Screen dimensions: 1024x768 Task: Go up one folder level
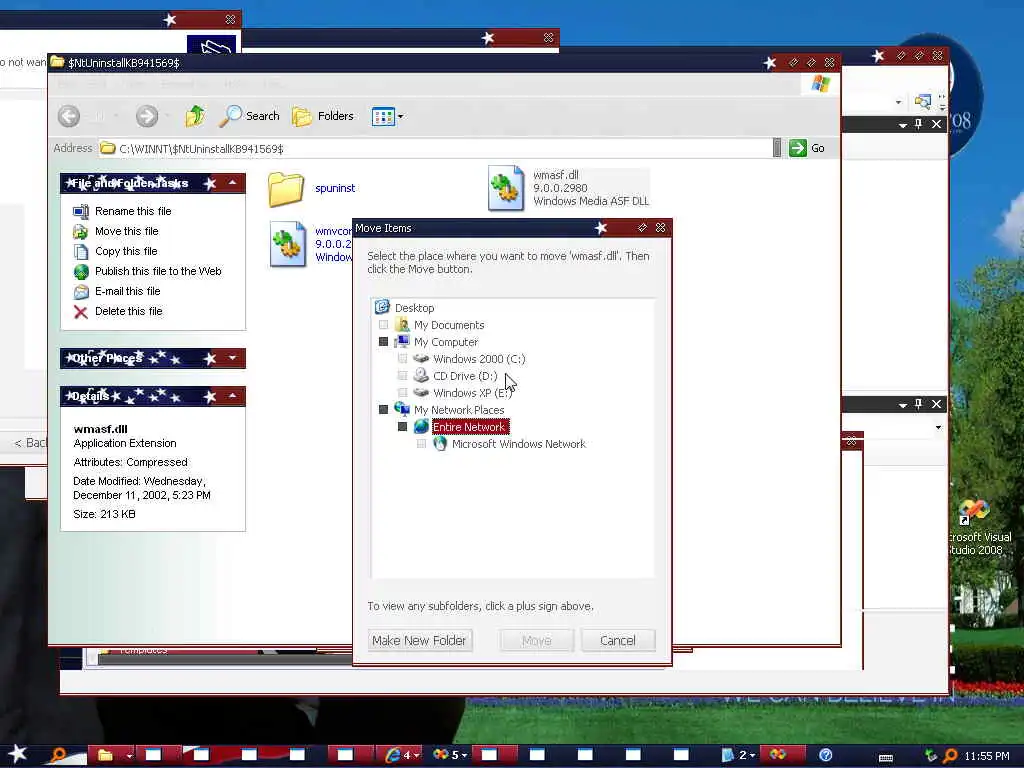(x=195, y=116)
